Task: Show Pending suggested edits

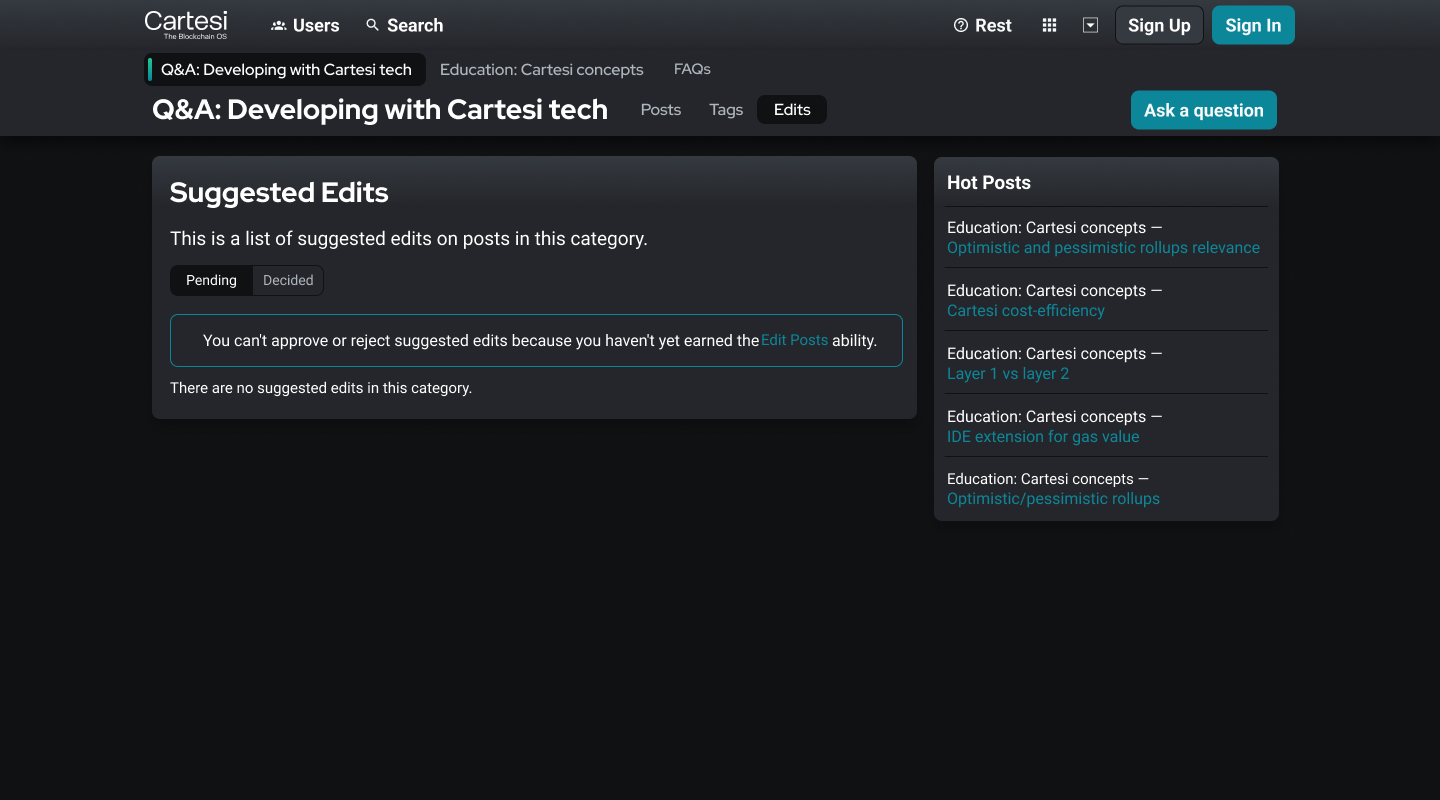Action: pyautogui.click(x=211, y=280)
